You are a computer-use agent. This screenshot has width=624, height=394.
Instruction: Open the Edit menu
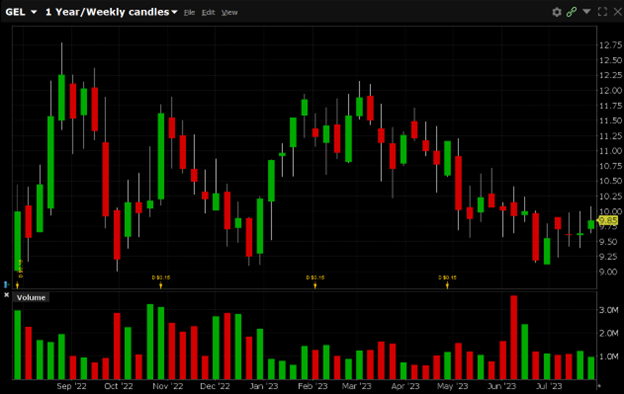(208, 13)
